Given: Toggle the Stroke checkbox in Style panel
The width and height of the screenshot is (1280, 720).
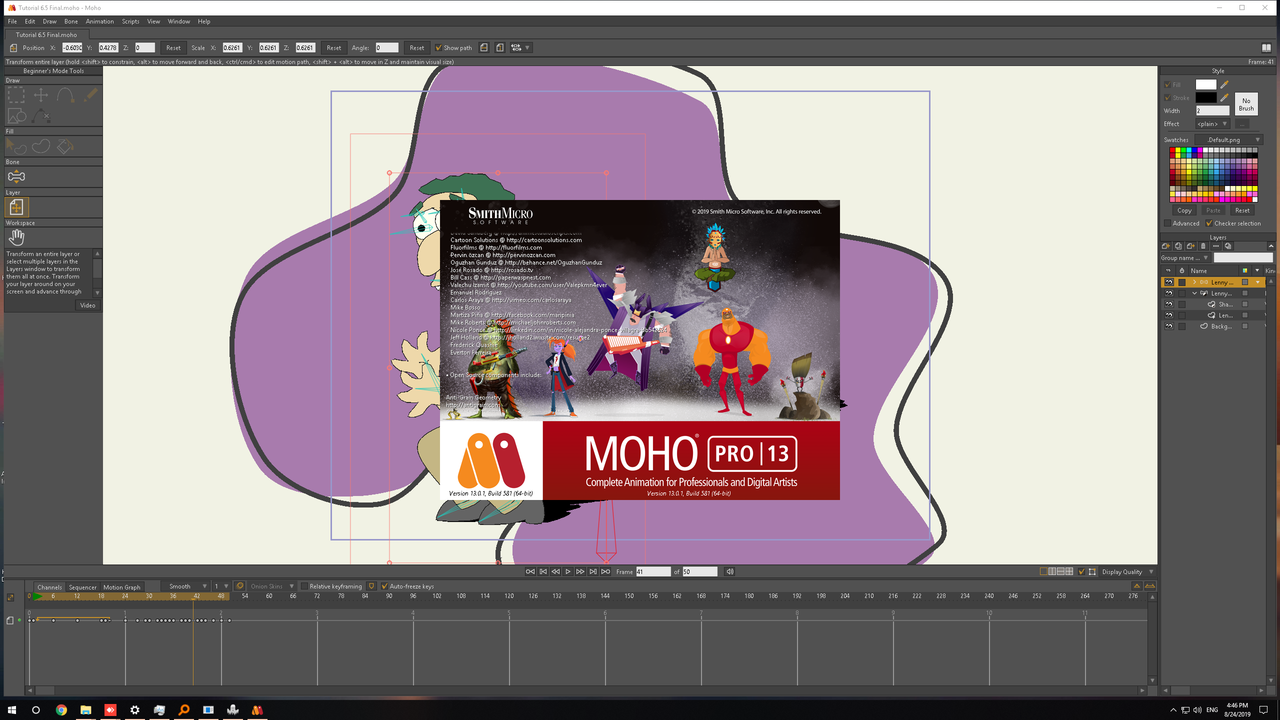Looking at the screenshot, I should pyautogui.click(x=1167, y=97).
